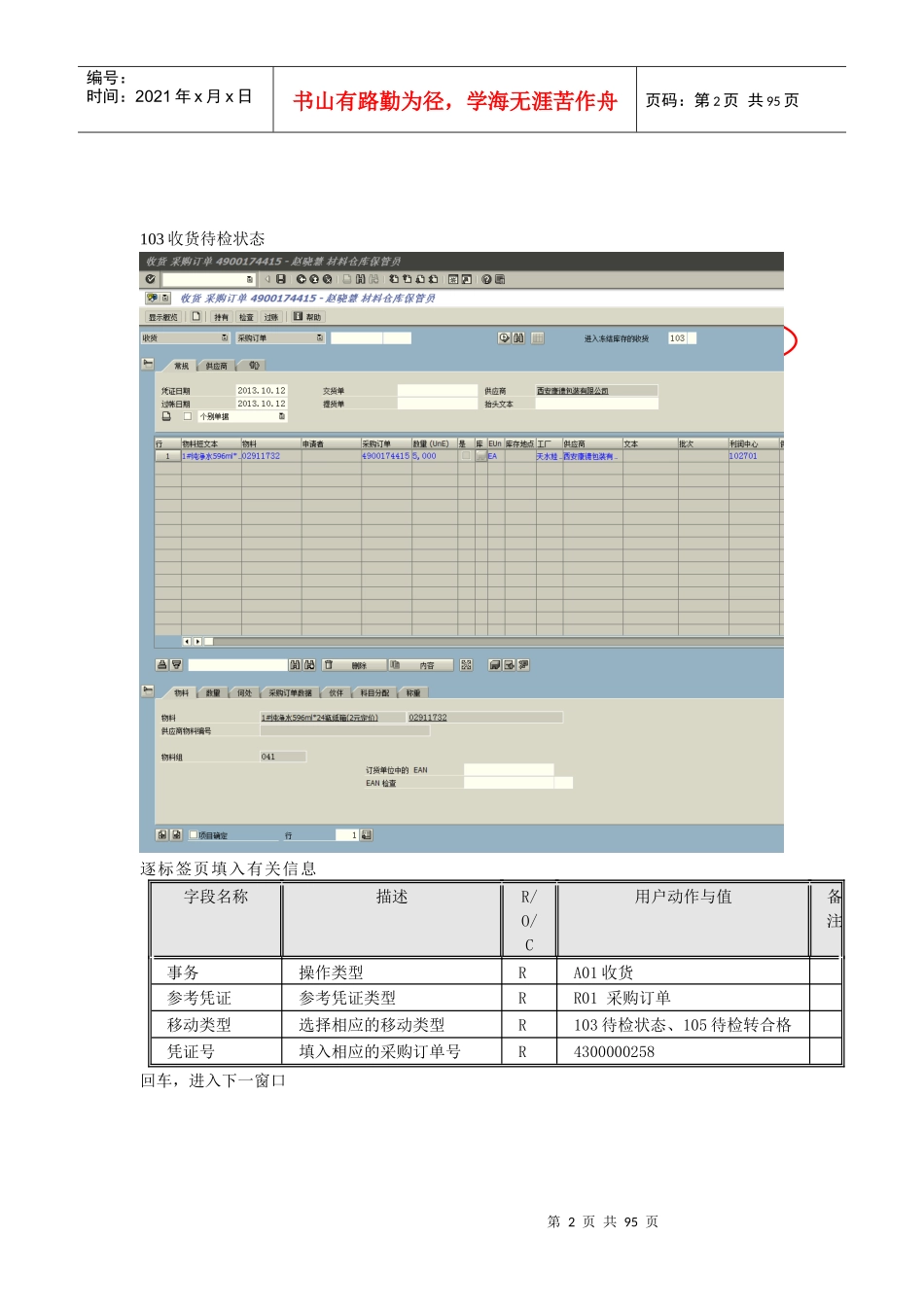Switch to the 常规 header tab

pyautogui.click(x=182, y=367)
